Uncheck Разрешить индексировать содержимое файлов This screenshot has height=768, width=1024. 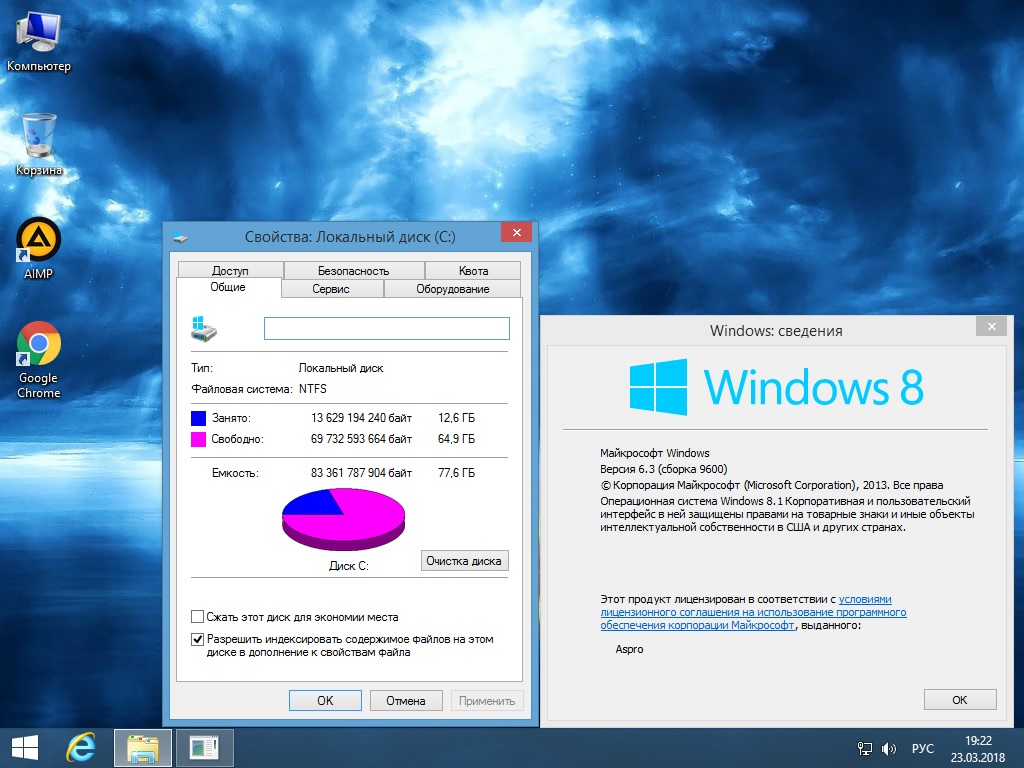pyautogui.click(x=197, y=639)
